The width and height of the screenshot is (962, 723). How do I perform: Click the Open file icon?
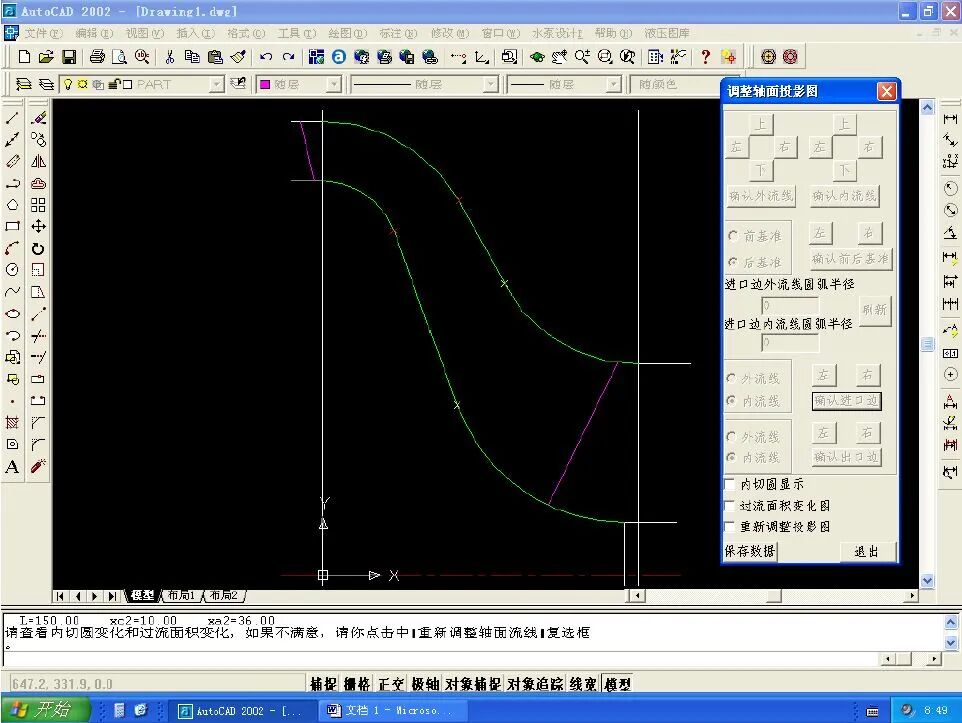[x=46, y=57]
